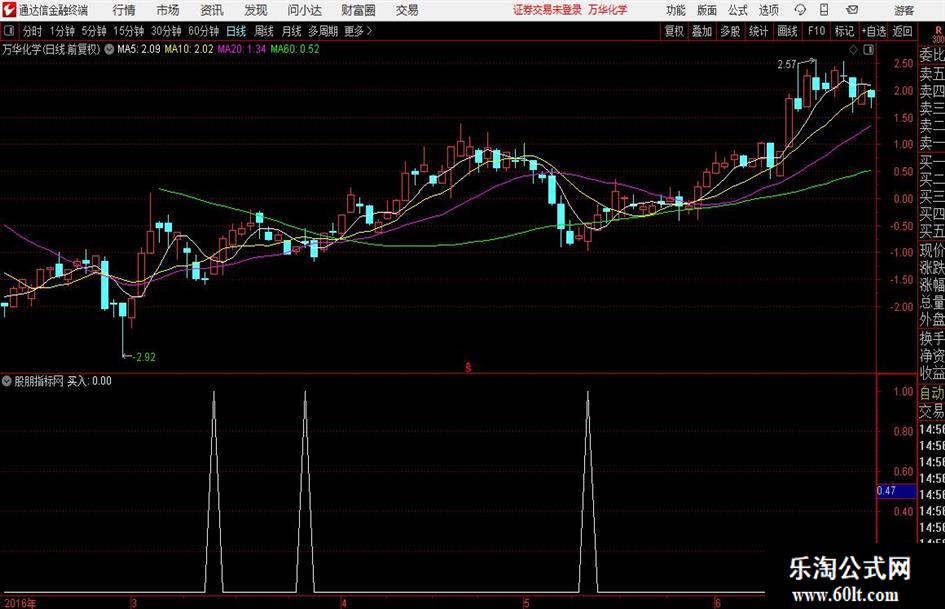Viewport: 945px width, 609px height.
Task: Expand the 万华化学 main chart indicator dropdown
Action: tap(109, 49)
